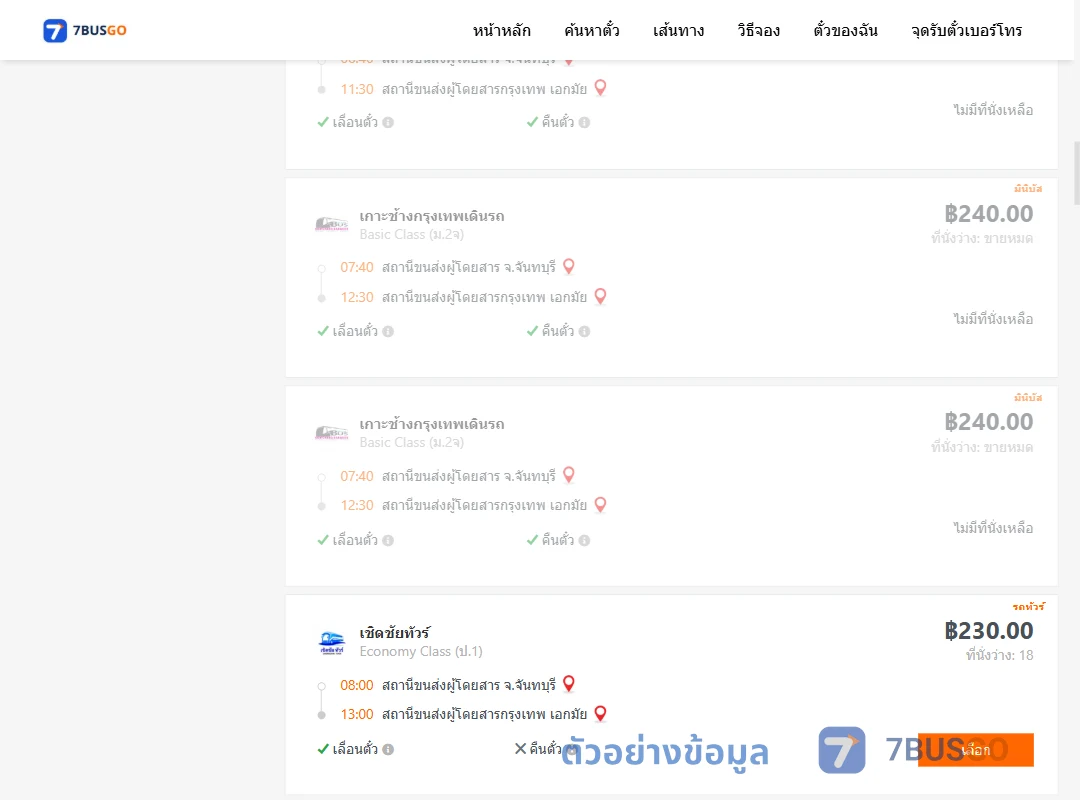The width and height of the screenshot is (1080, 800).
Task: Click map pin for 12:30 เอกมัย in first เกาะช้าง card
Action: 601,296
